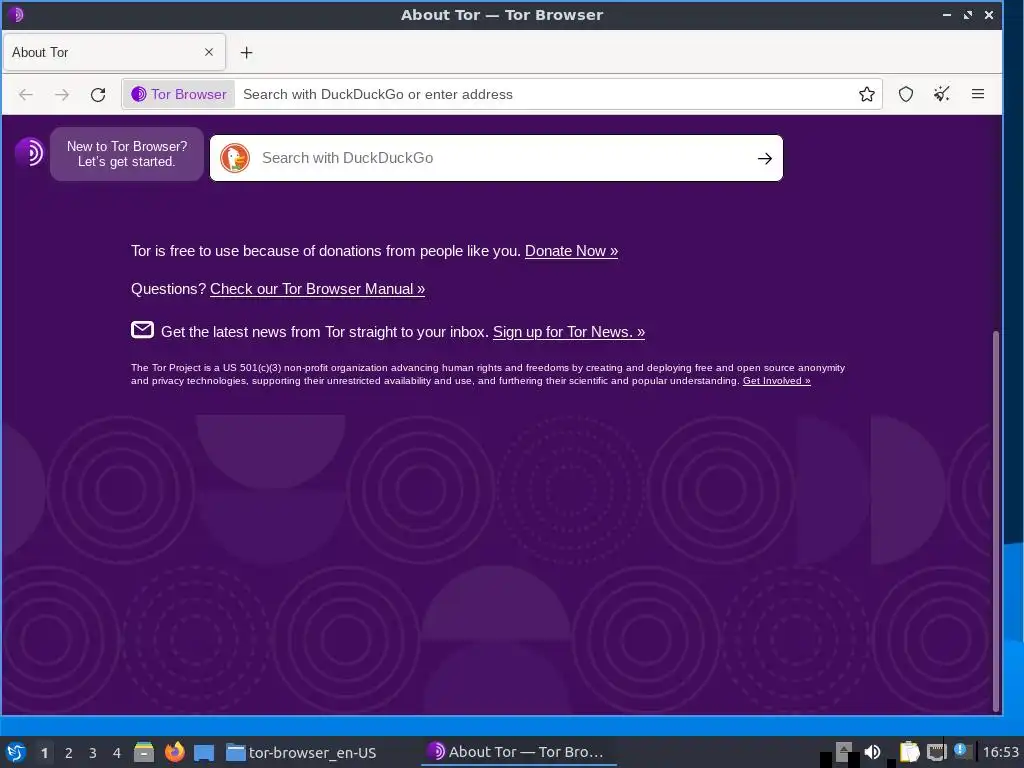Follow the Donate Now link
Screen dimensions: 1024x768
point(571,251)
